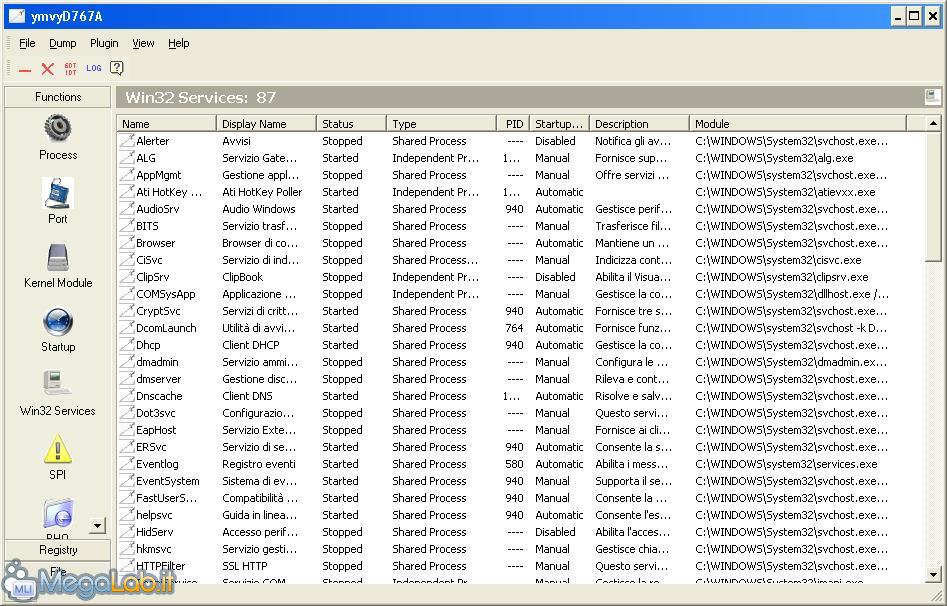
Task: Select the Dot3svc service name
Action: [x=156, y=413]
